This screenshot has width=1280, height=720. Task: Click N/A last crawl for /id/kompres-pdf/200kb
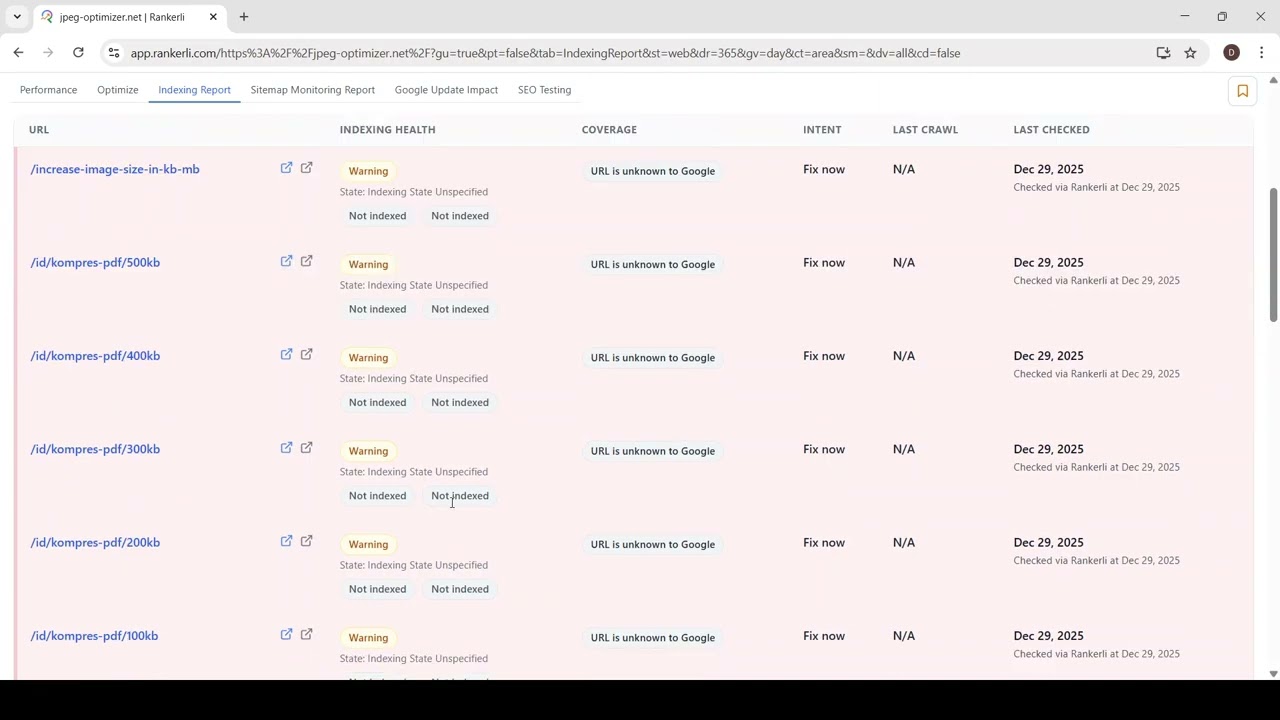(904, 542)
